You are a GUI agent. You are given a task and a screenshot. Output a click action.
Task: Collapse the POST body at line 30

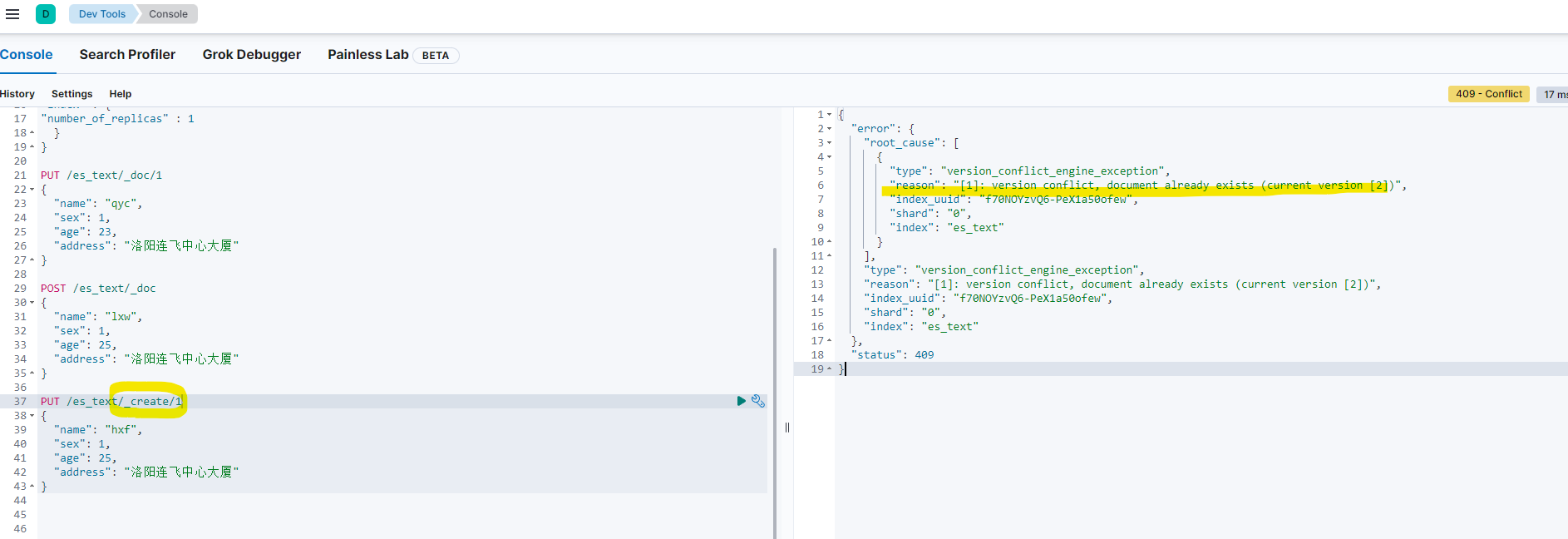(32, 303)
